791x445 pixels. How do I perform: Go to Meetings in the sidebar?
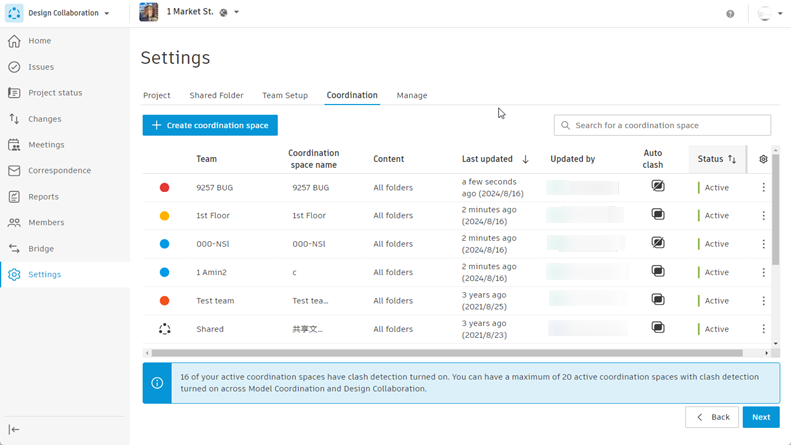[46, 145]
